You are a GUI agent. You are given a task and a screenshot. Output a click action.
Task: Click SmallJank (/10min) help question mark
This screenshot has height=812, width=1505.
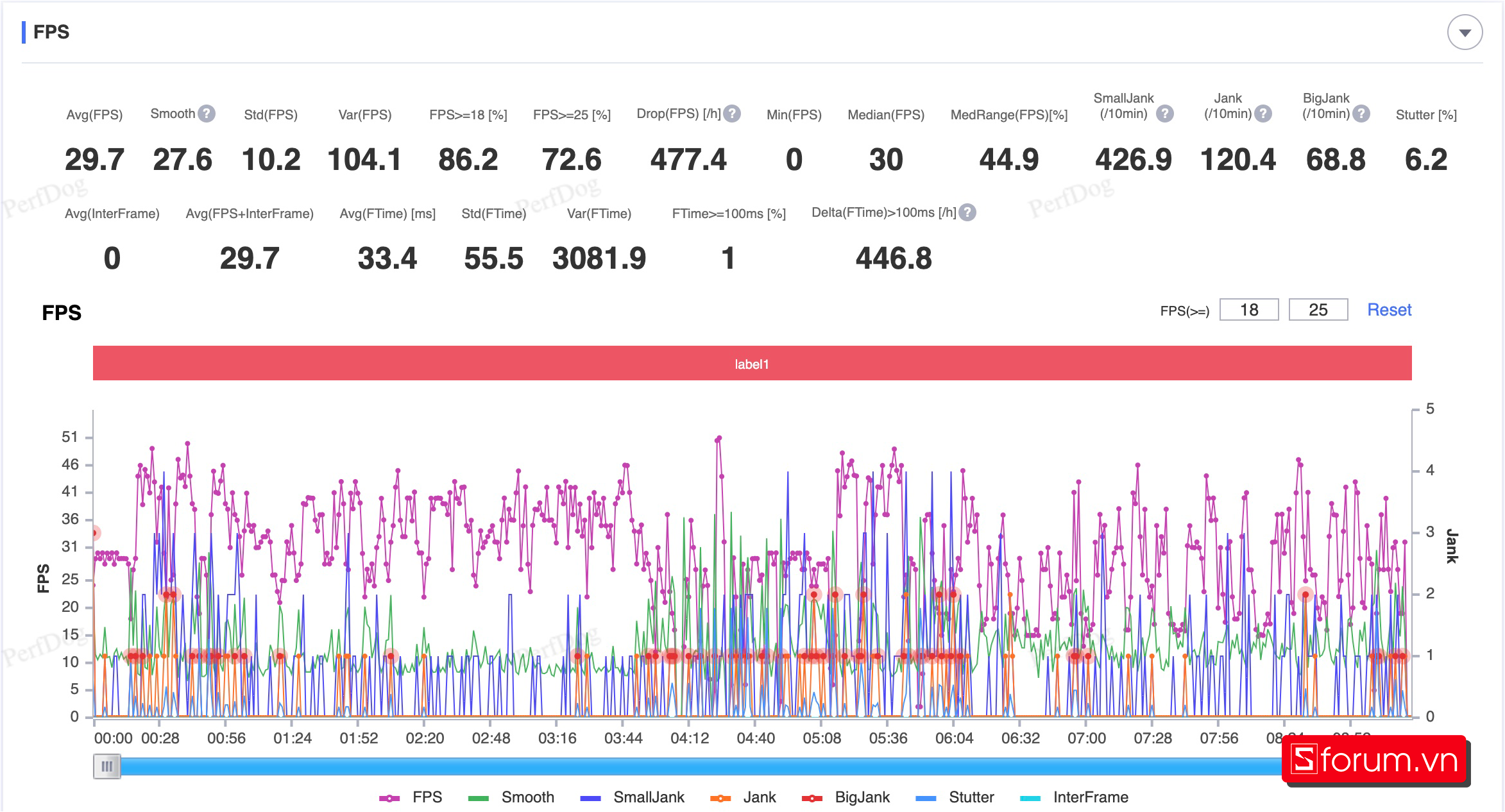1164,114
